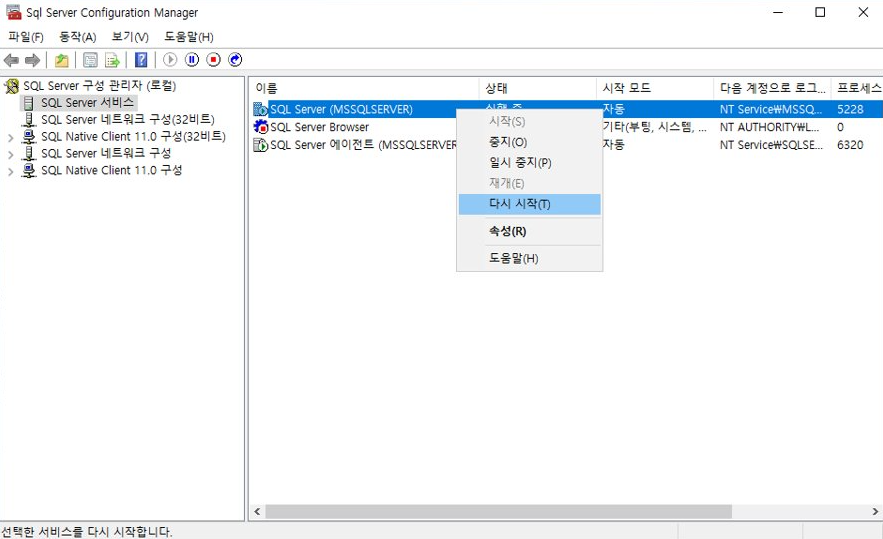Viewport: 883px width, 539px height.
Task: Select SQL Server 서비스 in tree
Action: pos(87,103)
